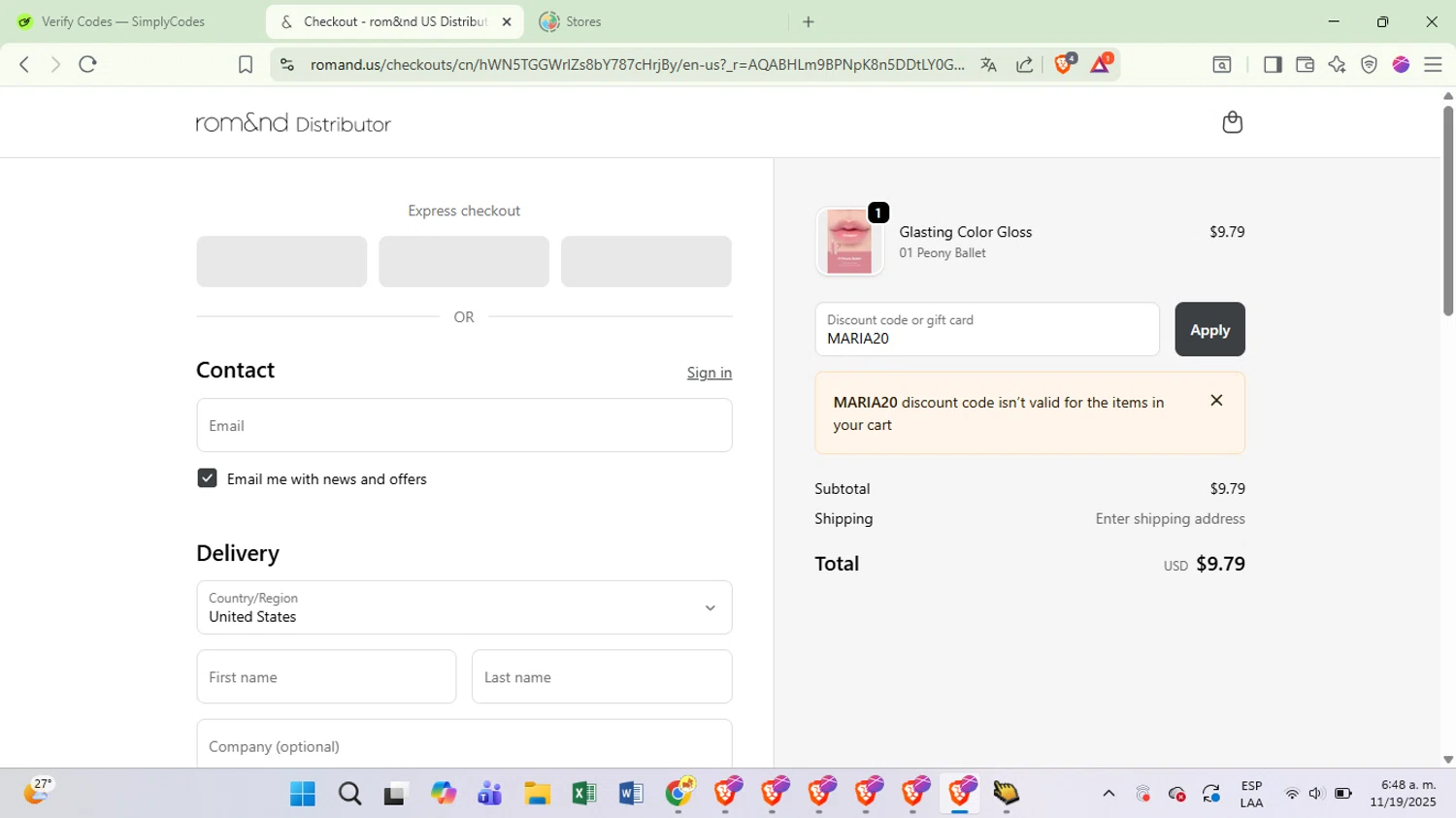Click the Last name field

click(x=602, y=676)
